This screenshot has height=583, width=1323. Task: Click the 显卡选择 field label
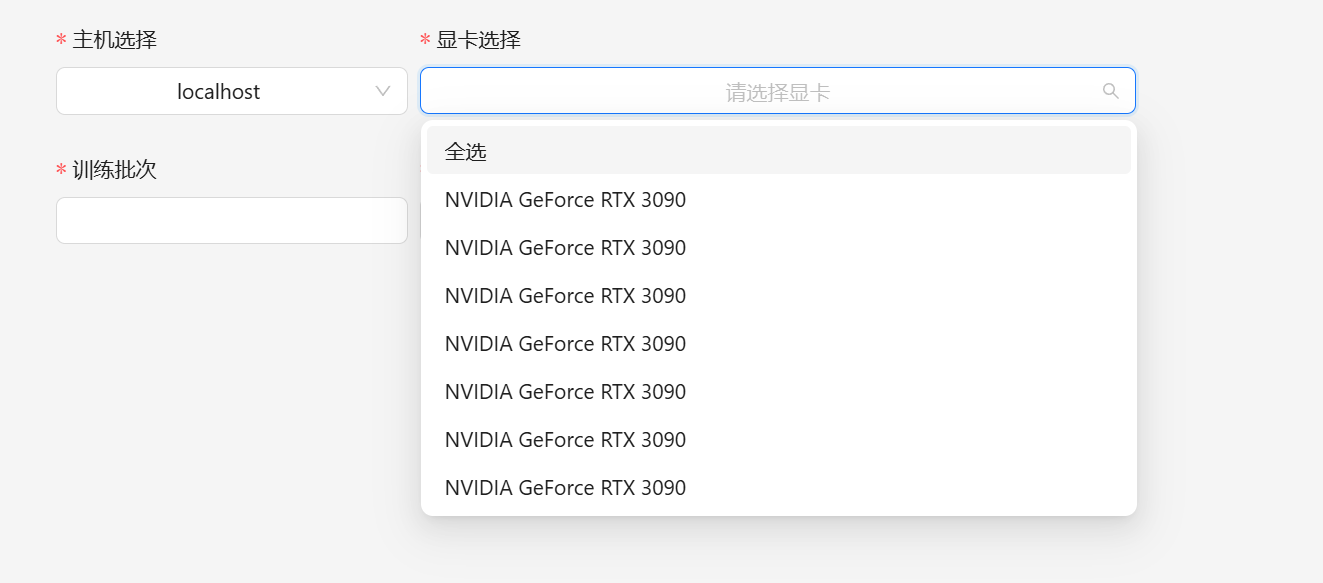click(478, 40)
